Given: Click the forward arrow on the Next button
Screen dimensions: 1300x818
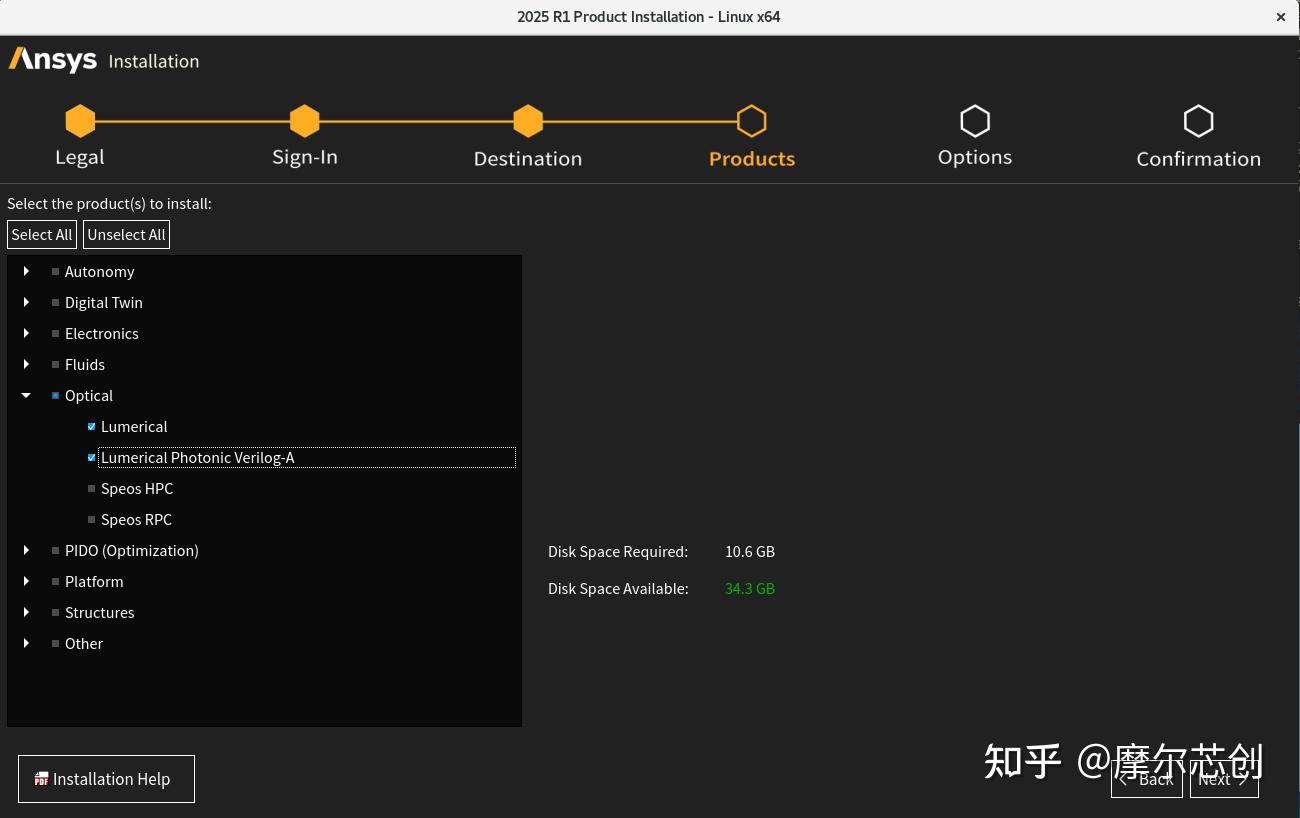Looking at the screenshot, I should tap(1241, 779).
